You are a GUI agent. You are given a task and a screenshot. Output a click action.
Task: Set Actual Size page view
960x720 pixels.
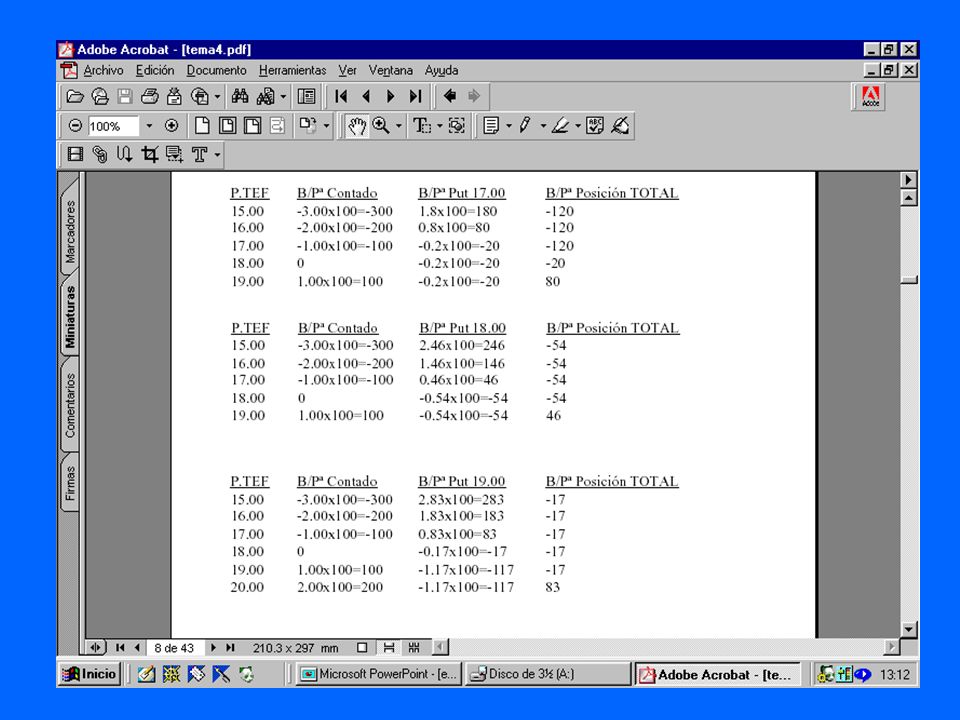point(202,126)
